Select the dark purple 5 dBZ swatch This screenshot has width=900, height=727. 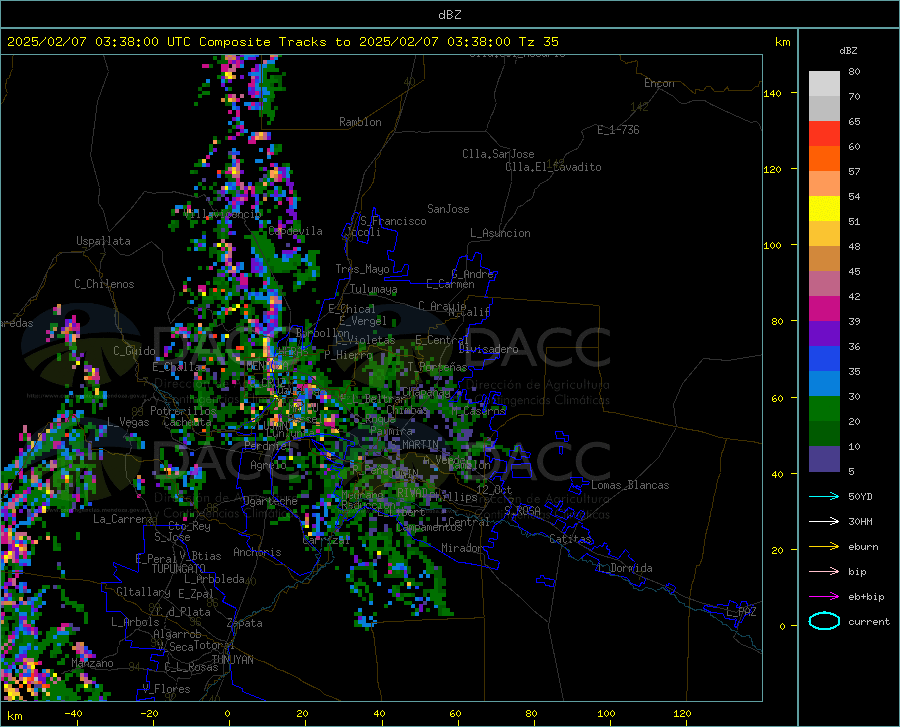click(x=824, y=459)
